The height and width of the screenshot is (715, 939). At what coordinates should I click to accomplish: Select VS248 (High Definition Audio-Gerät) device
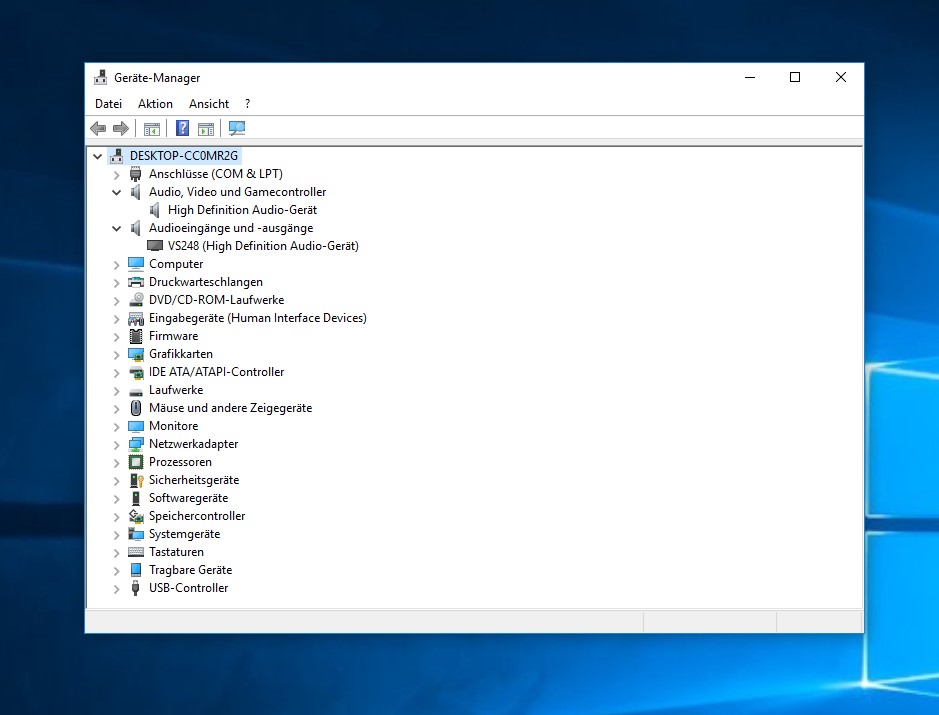(x=263, y=246)
